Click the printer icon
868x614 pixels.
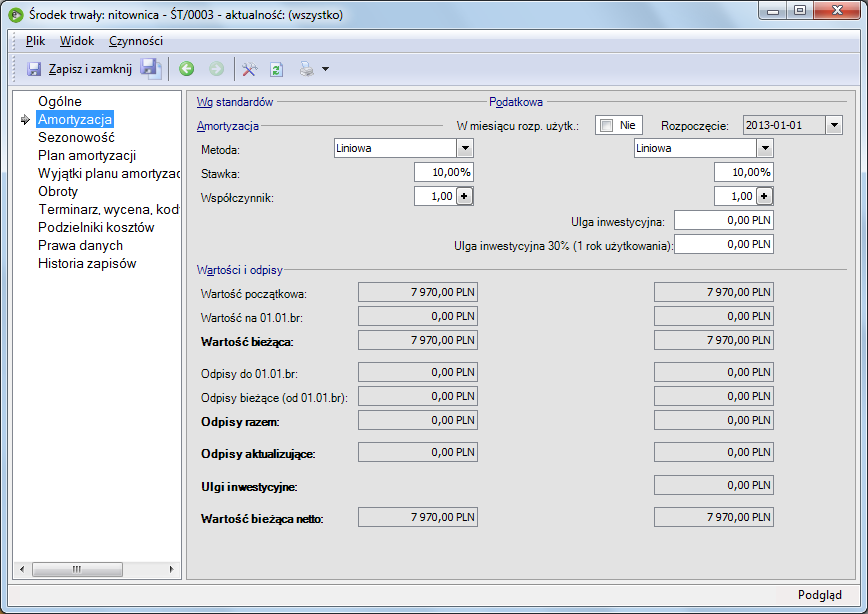[x=306, y=69]
